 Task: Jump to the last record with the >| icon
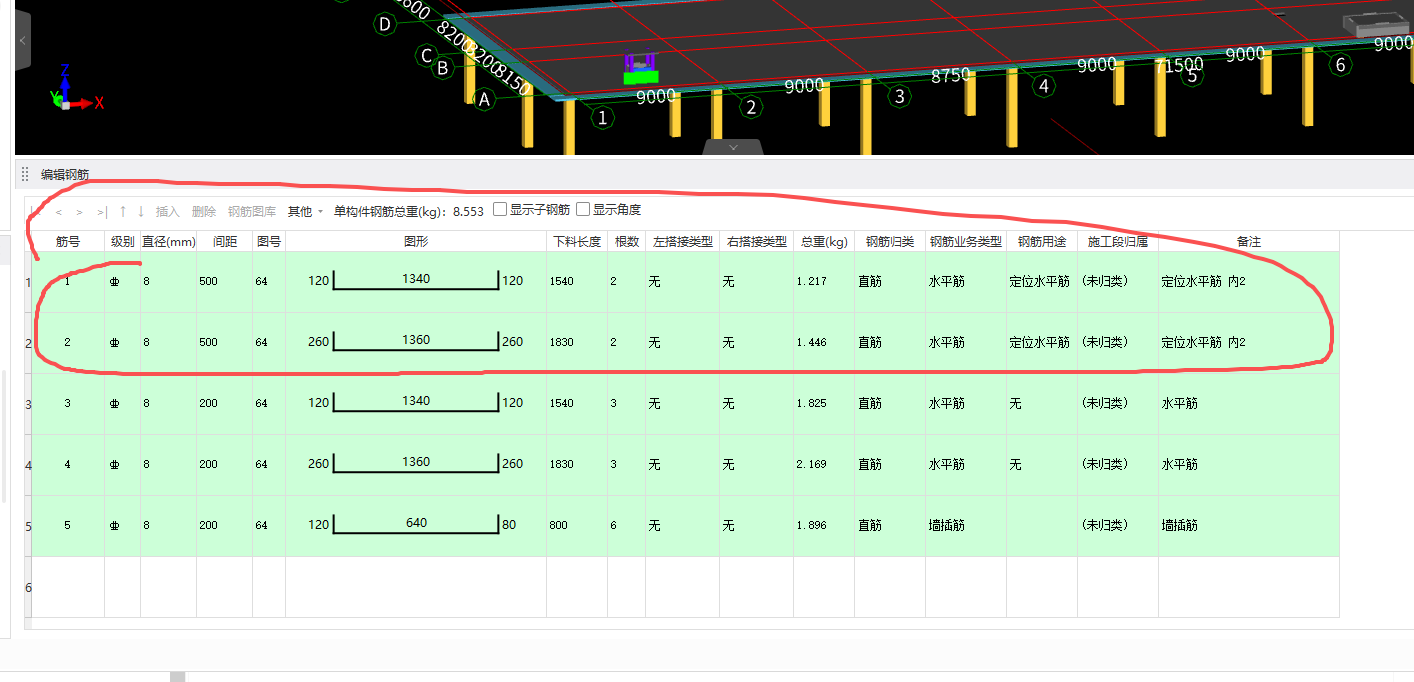click(x=101, y=211)
